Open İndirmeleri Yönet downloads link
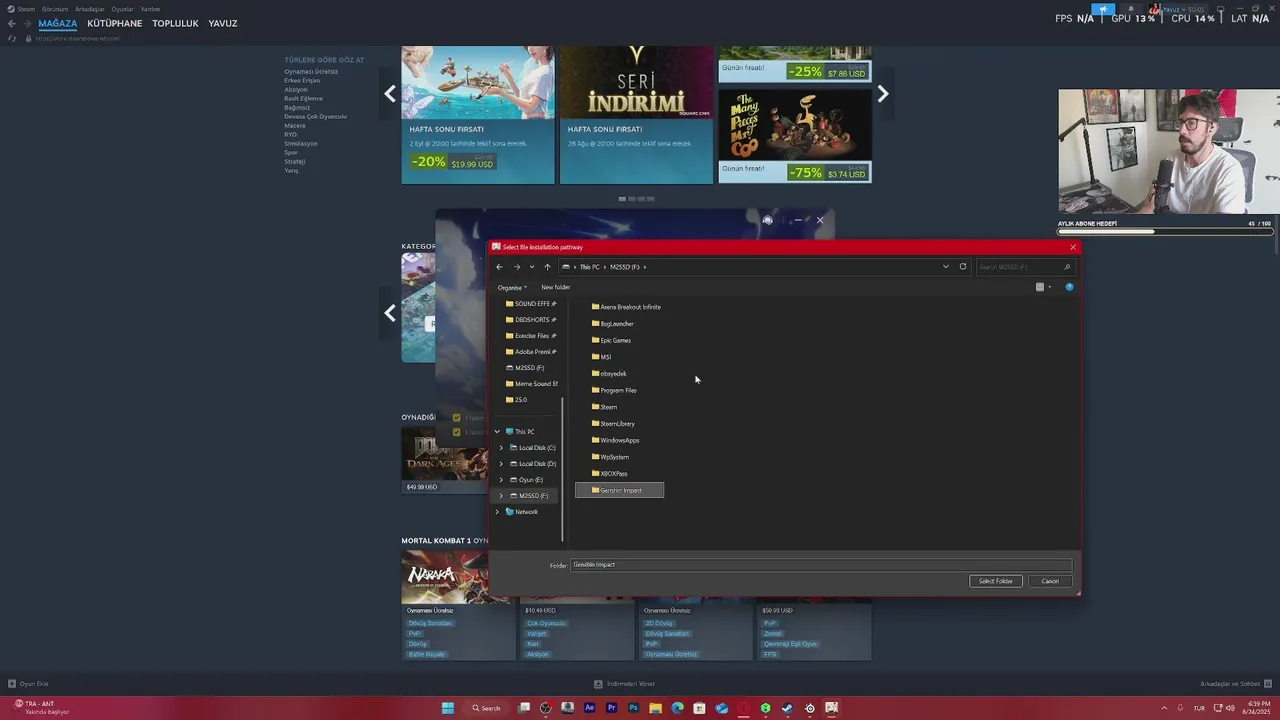Image resolution: width=1280 pixels, height=720 pixels. 625,684
